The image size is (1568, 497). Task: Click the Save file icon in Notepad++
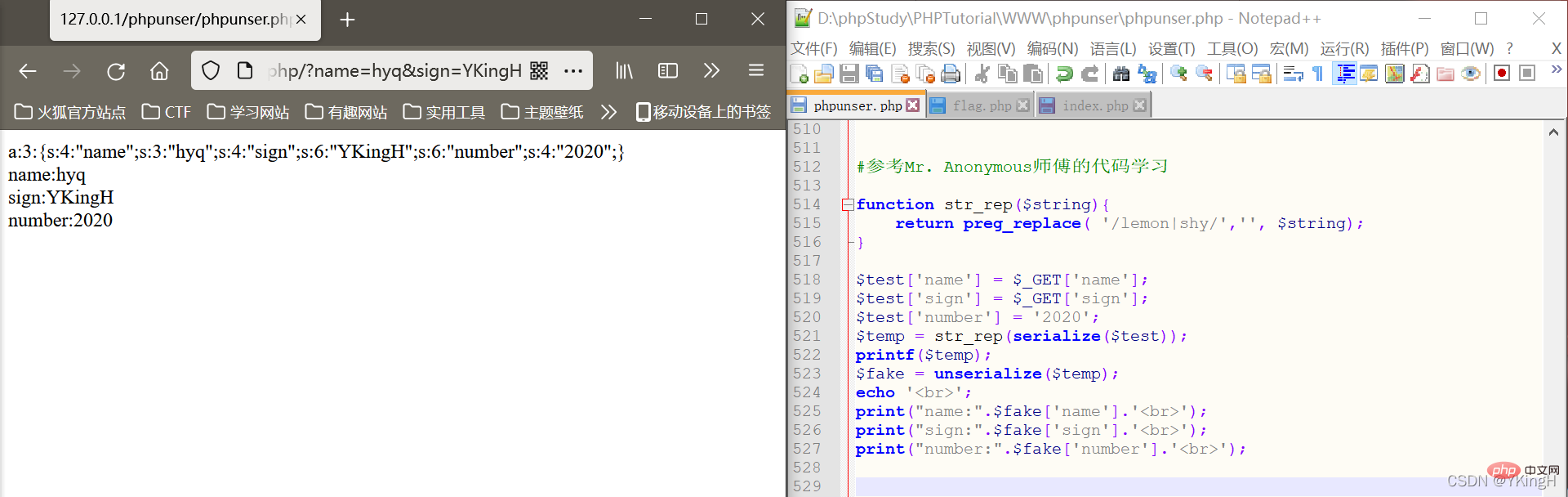tap(849, 74)
